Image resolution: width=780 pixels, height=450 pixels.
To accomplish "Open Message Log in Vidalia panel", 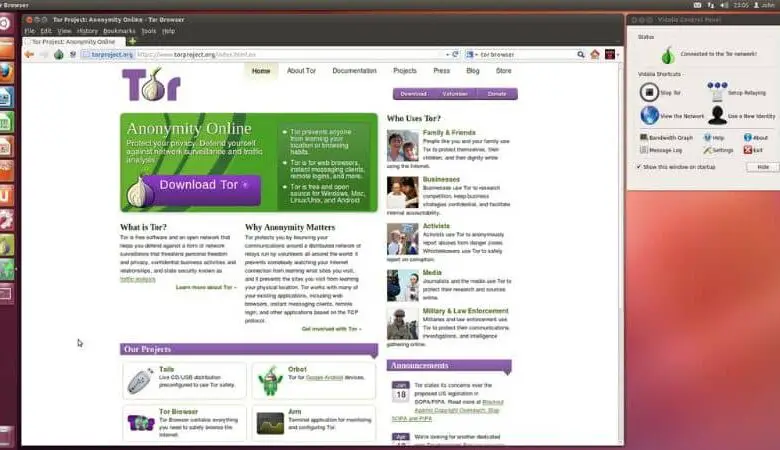I will [661, 150].
